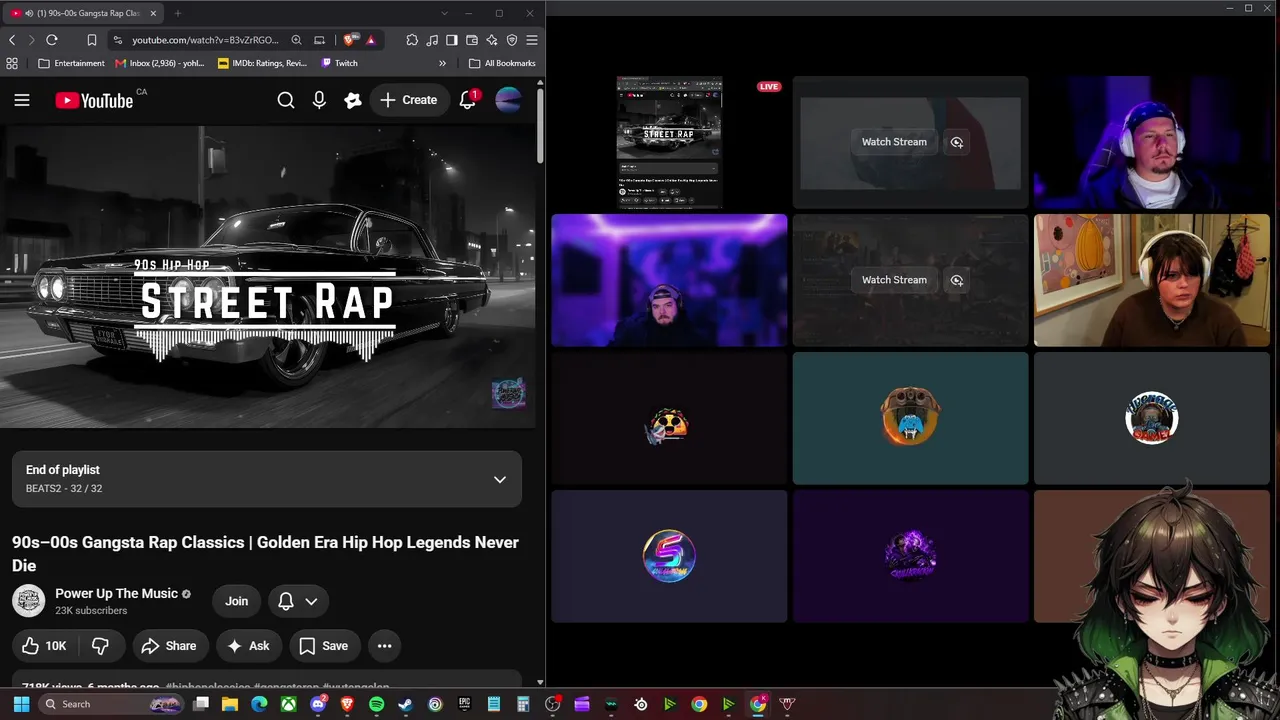Click the Street Rap video player
Screen dimensions: 1280x720
pyautogui.click(x=268, y=277)
